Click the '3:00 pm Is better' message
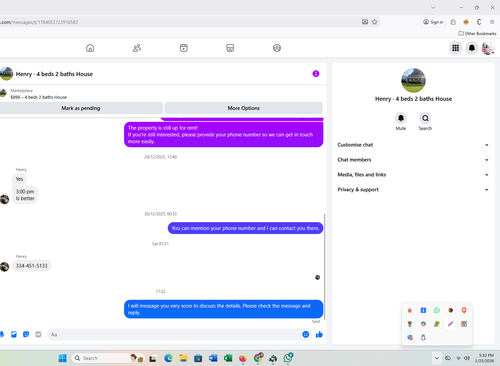This screenshot has height=366, width=500. click(25, 195)
